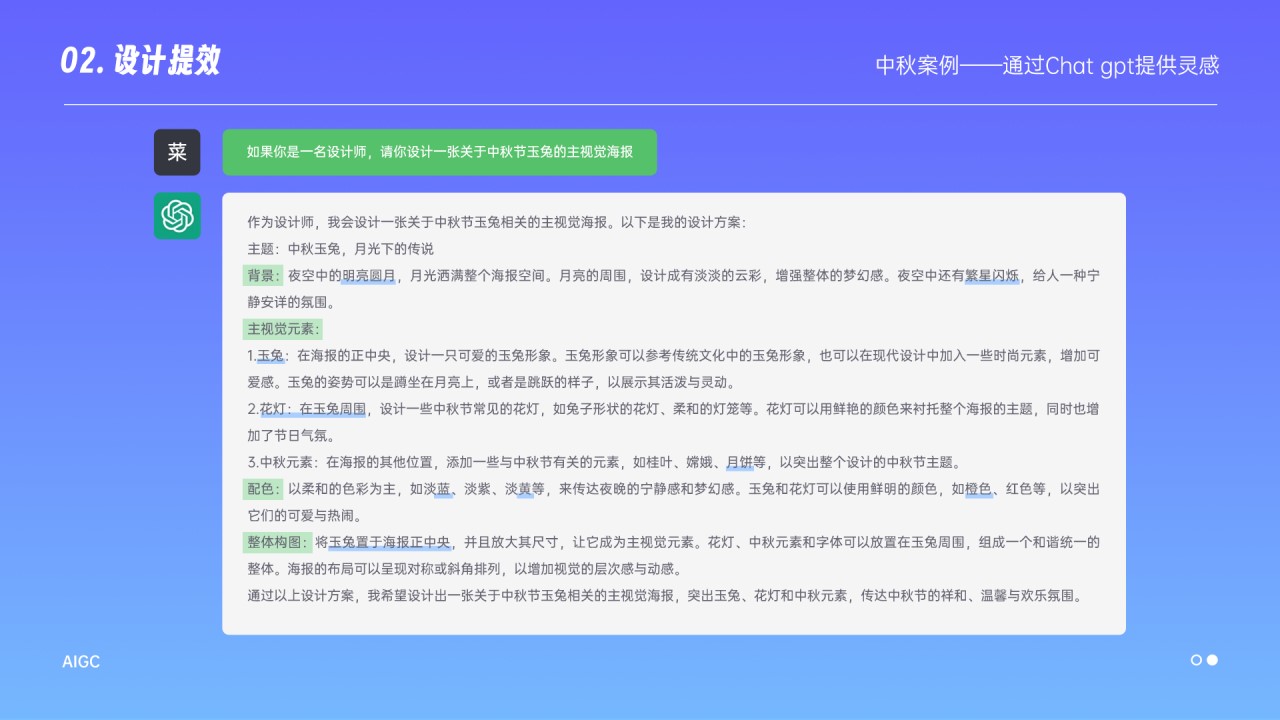Select the 玉兔 underlined term
Viewport: 1280px width, 720px height.
coord(271,355)
